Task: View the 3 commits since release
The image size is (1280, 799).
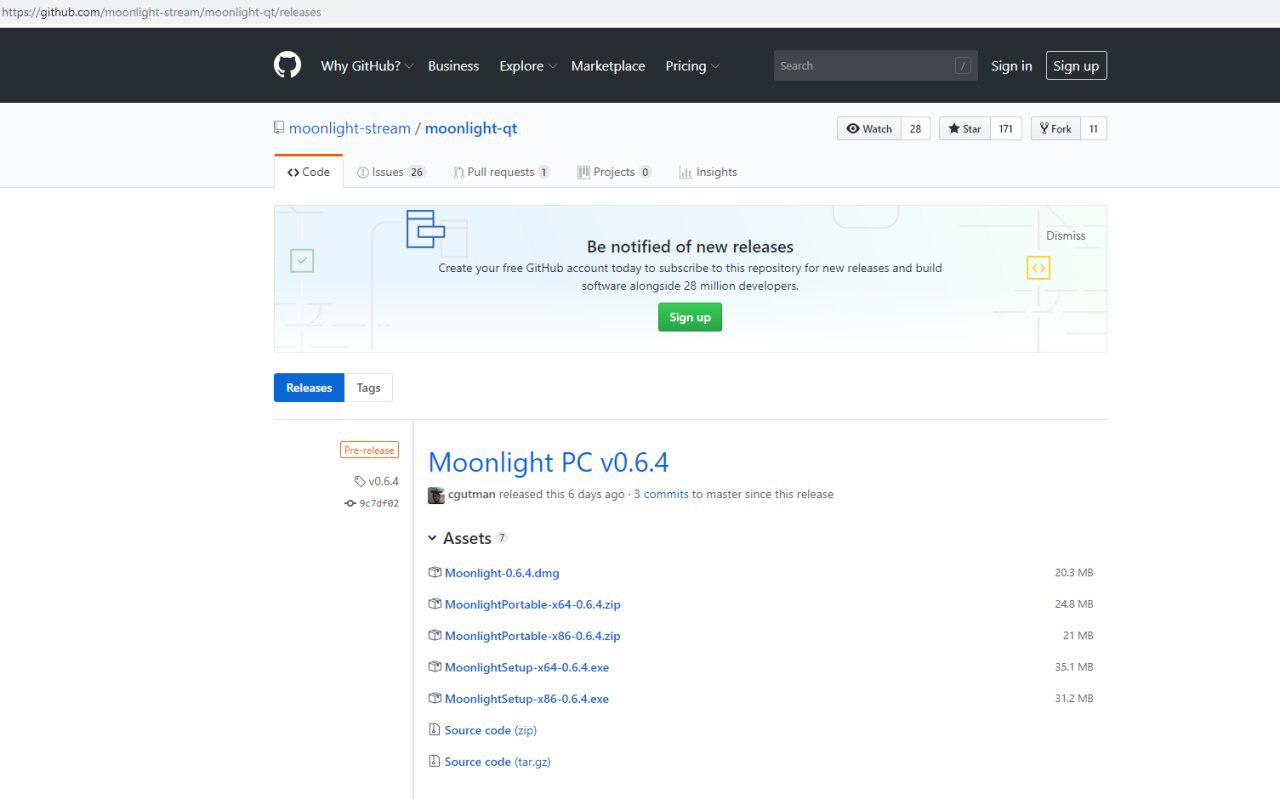Action: coord(661,494)
